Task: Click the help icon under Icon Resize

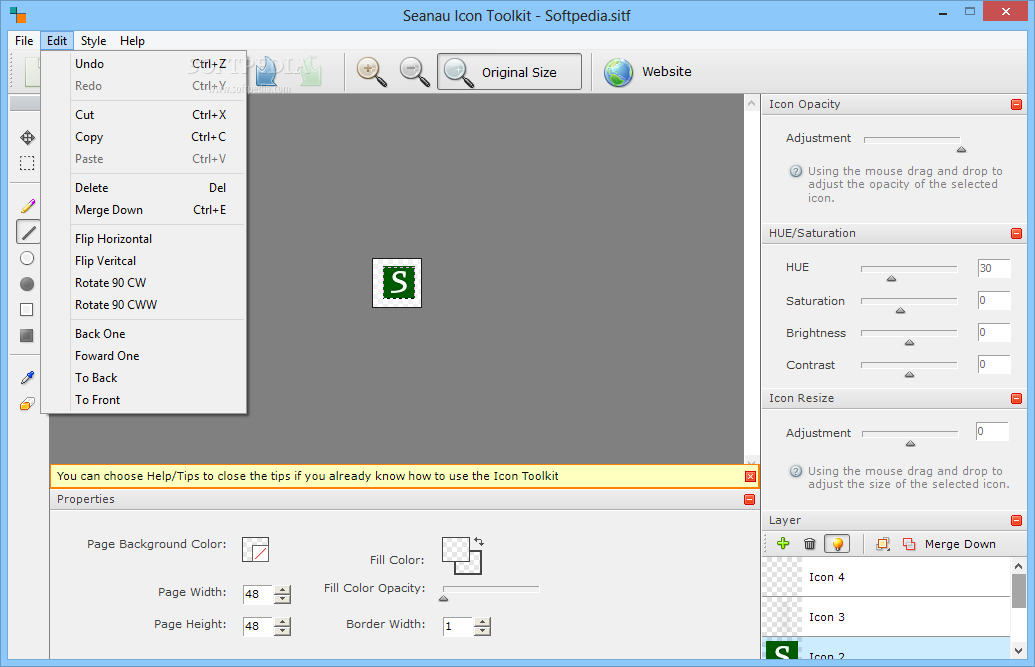Action: coord(796,471)
